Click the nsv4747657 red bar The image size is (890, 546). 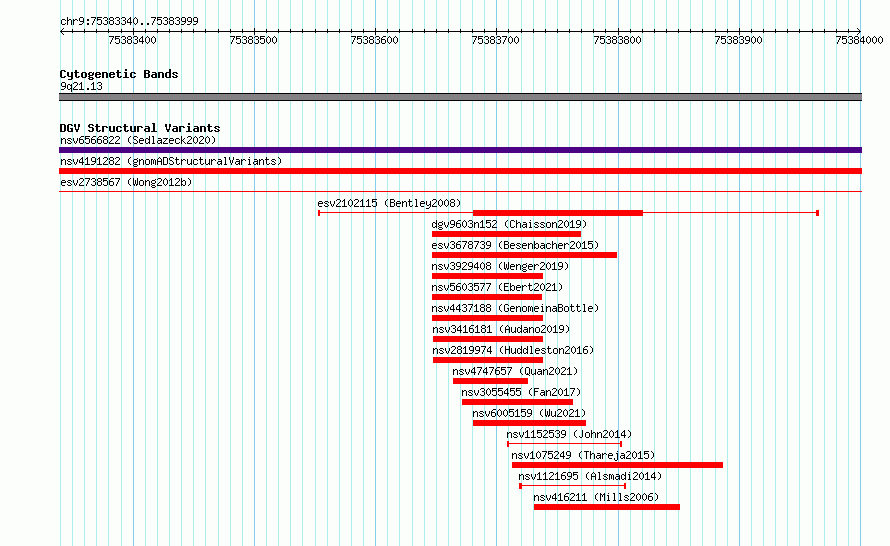[x=490, y=381]
